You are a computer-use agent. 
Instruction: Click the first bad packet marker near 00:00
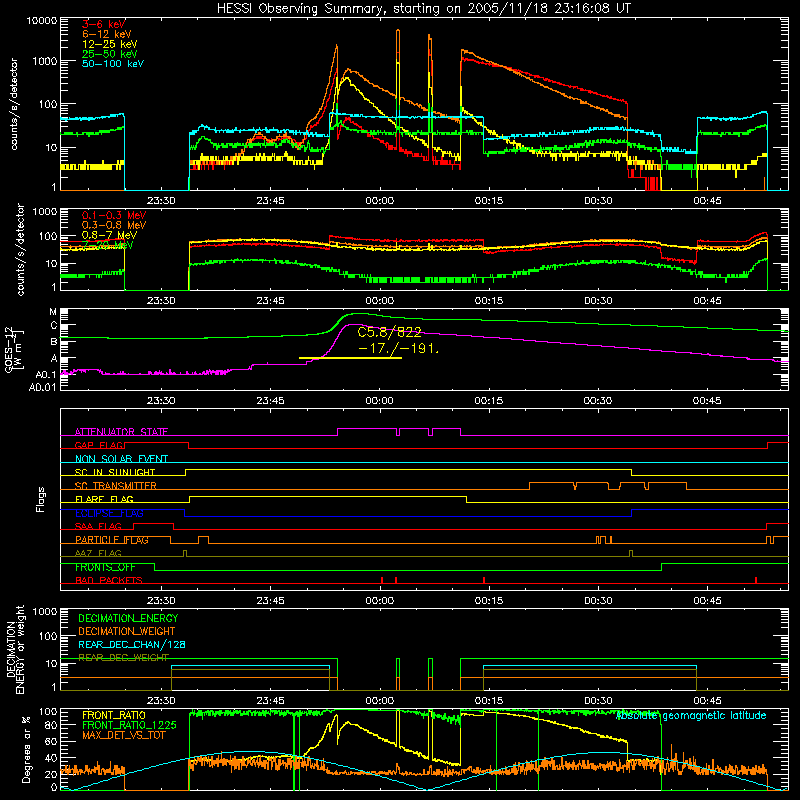[x=382, y=580]
